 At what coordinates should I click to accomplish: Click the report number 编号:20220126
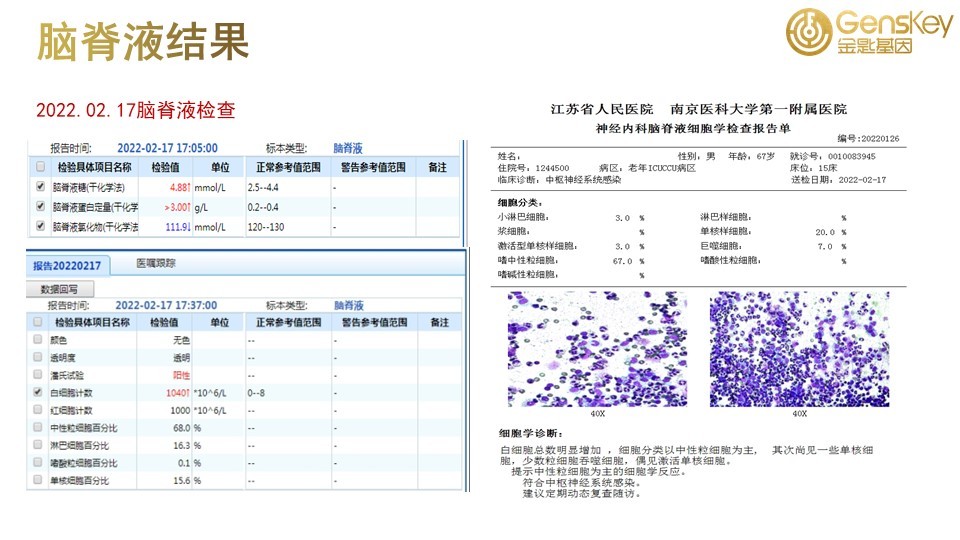pos(868,138)
